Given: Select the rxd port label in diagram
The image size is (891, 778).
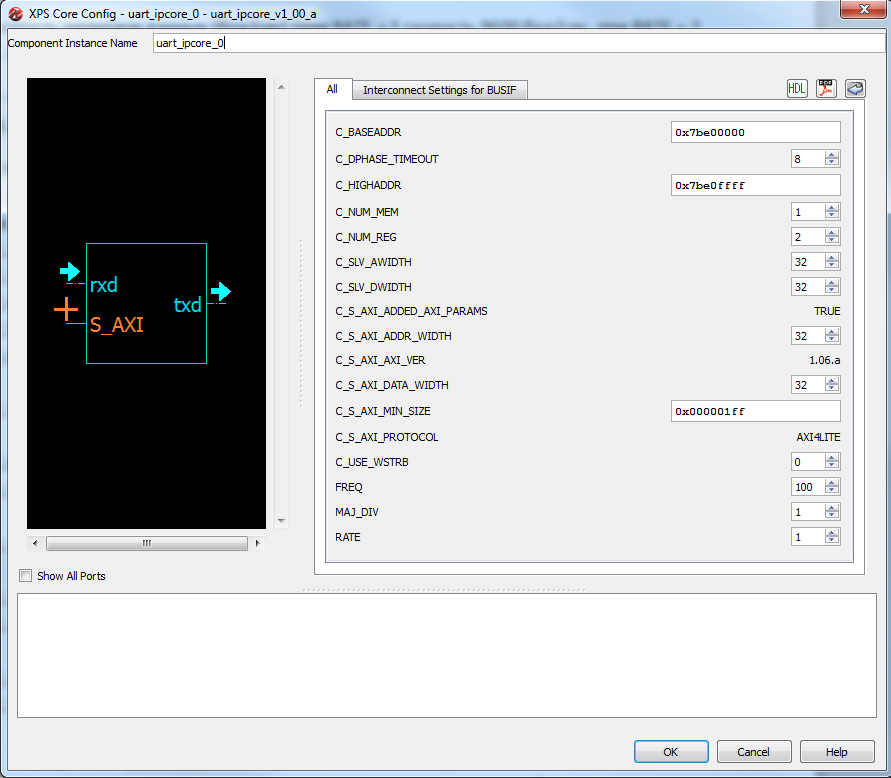Looking at the screenshot, I should 103,285.
